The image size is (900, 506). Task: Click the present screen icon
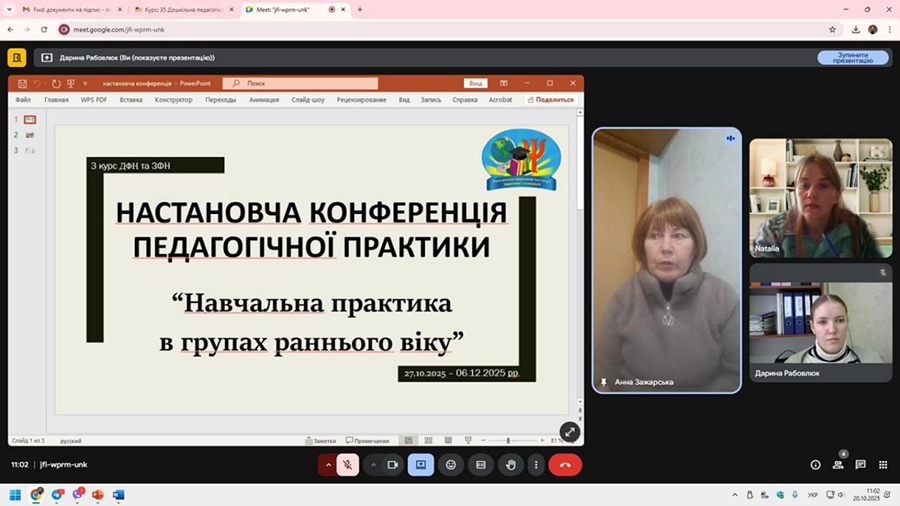point(421,465)
